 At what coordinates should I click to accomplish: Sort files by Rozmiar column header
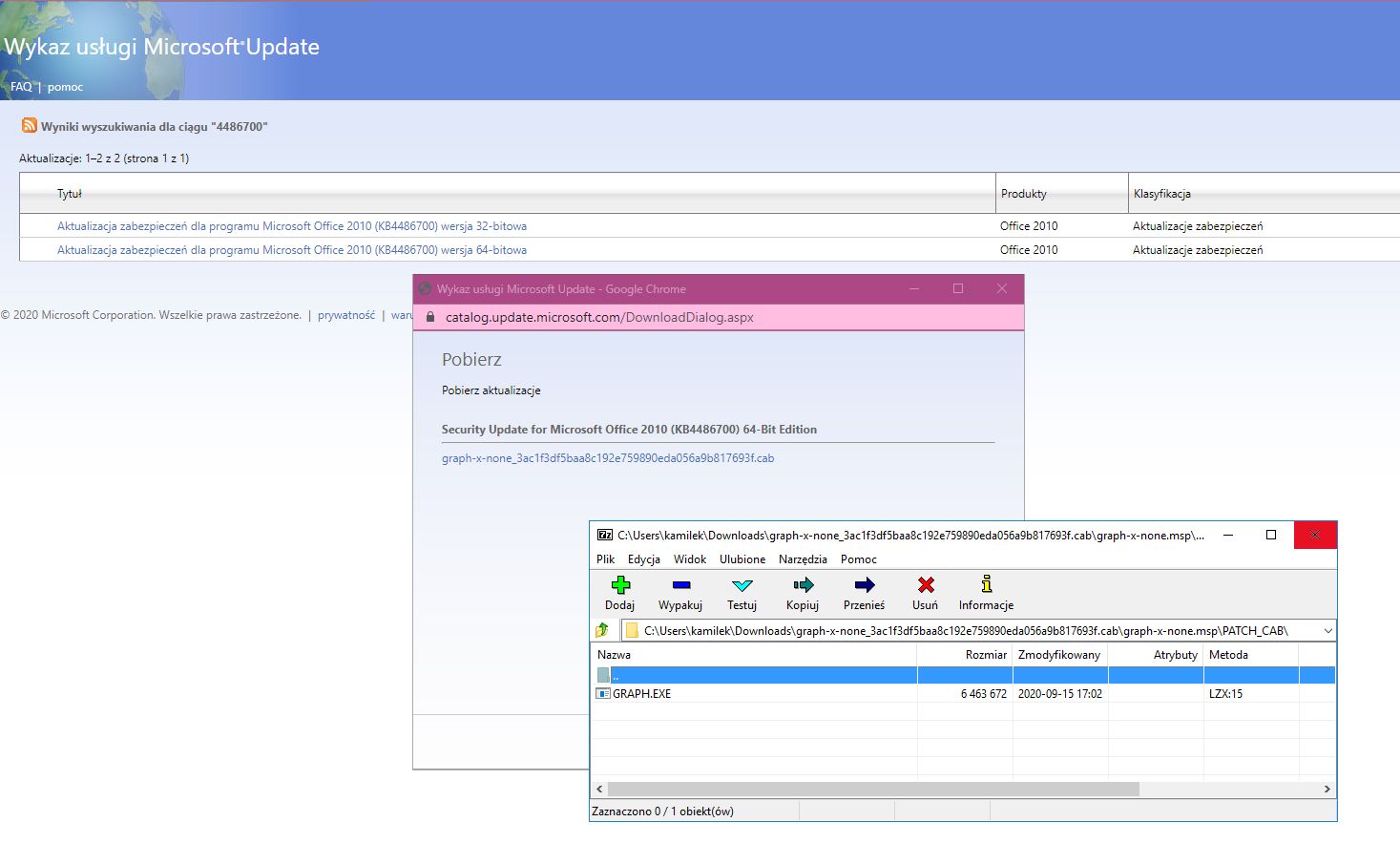click(965, 655)
